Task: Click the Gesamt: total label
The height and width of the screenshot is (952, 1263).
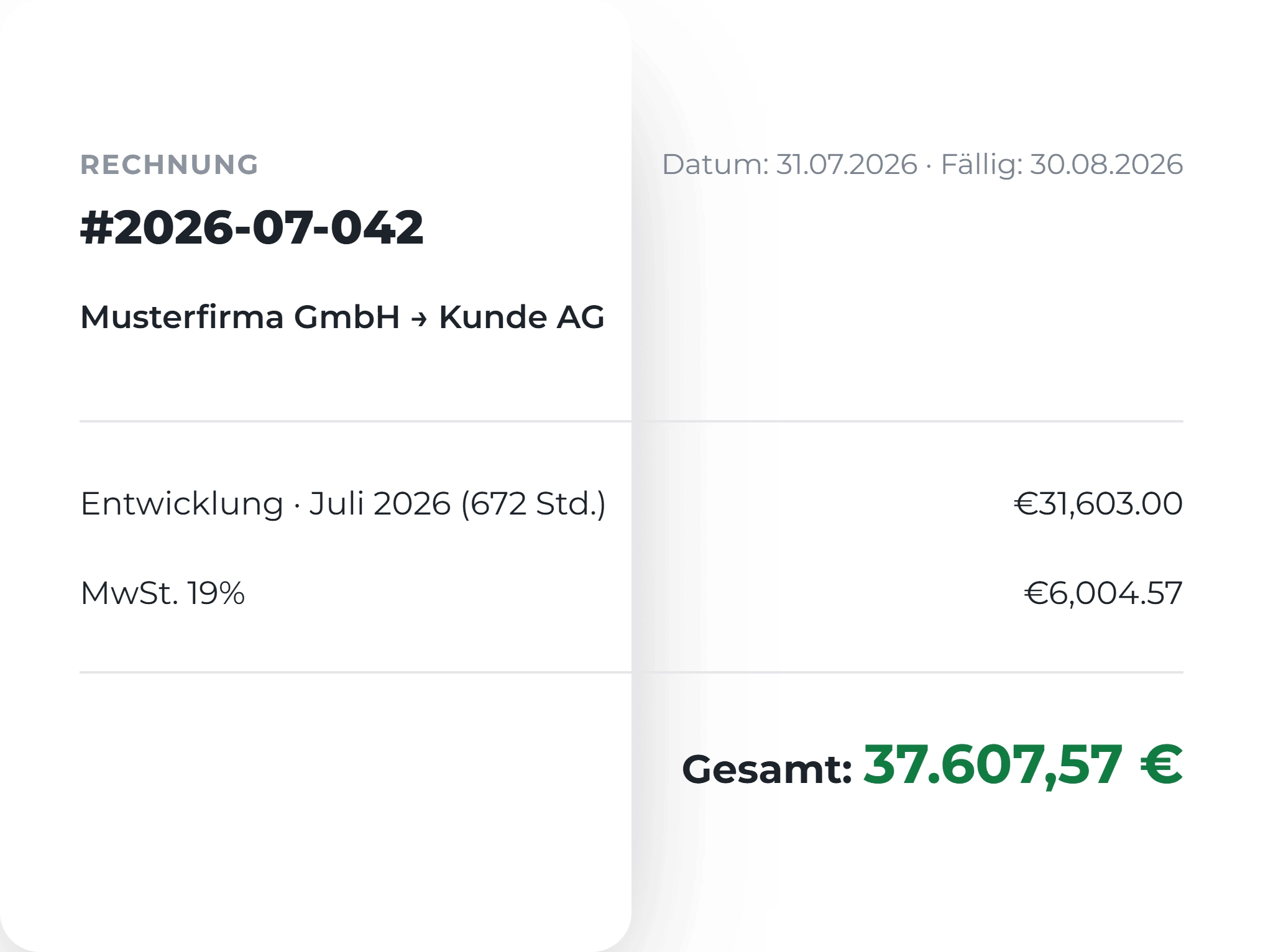Action: coord(767,769)
